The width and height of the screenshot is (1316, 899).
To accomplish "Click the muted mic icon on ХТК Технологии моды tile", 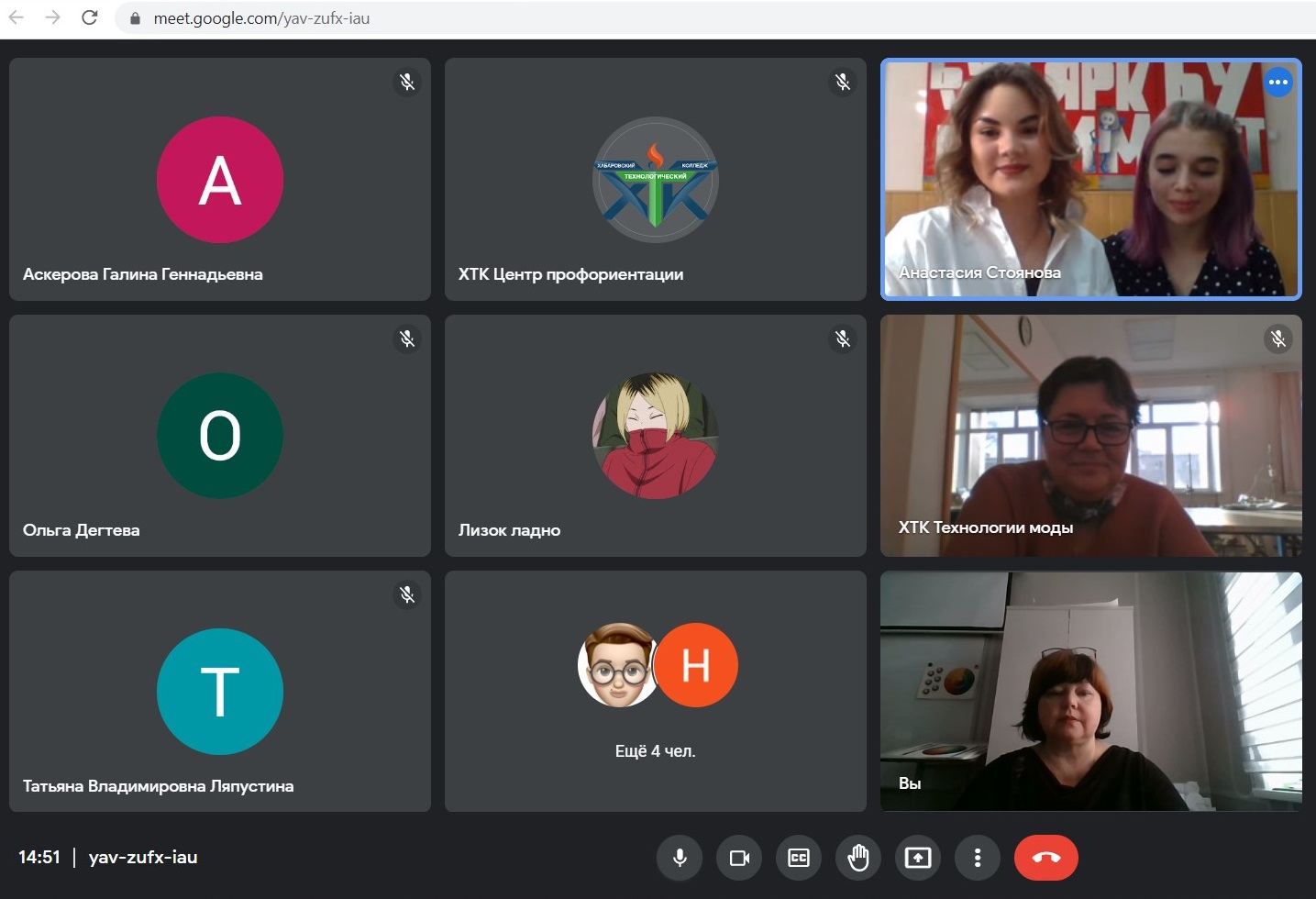I will (x=1277, y=339).
